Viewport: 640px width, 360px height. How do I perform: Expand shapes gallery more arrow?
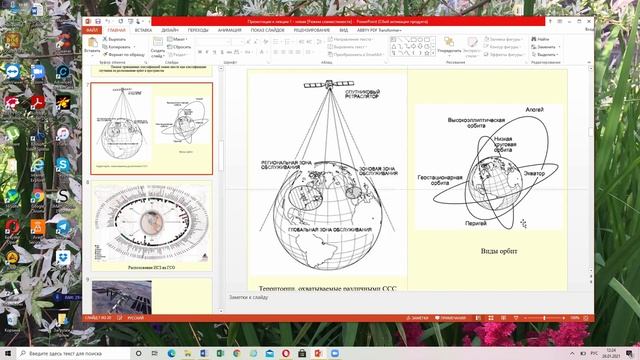(x=433, y=53)
